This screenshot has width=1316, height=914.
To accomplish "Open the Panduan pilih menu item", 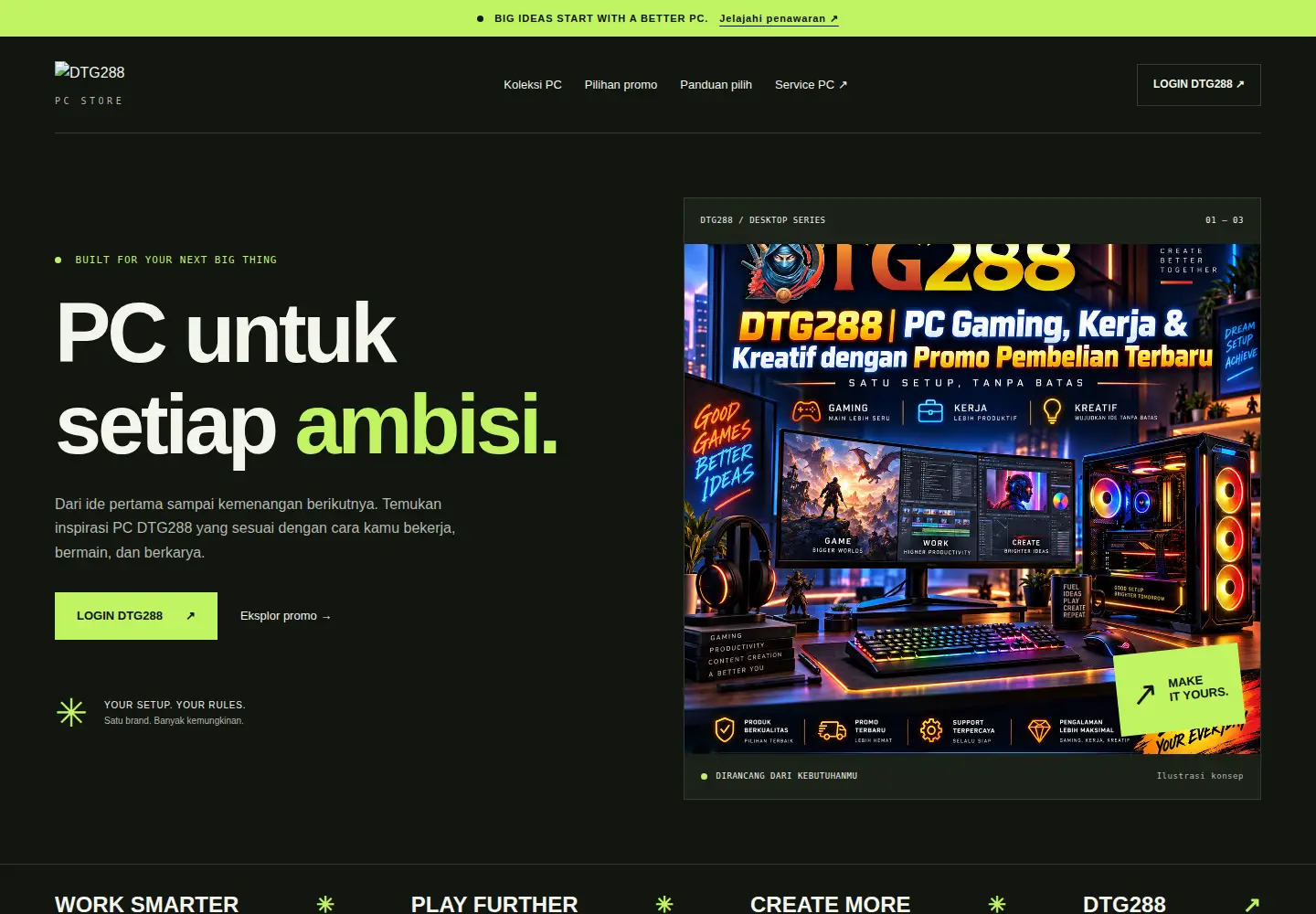I will pos(716,84).
